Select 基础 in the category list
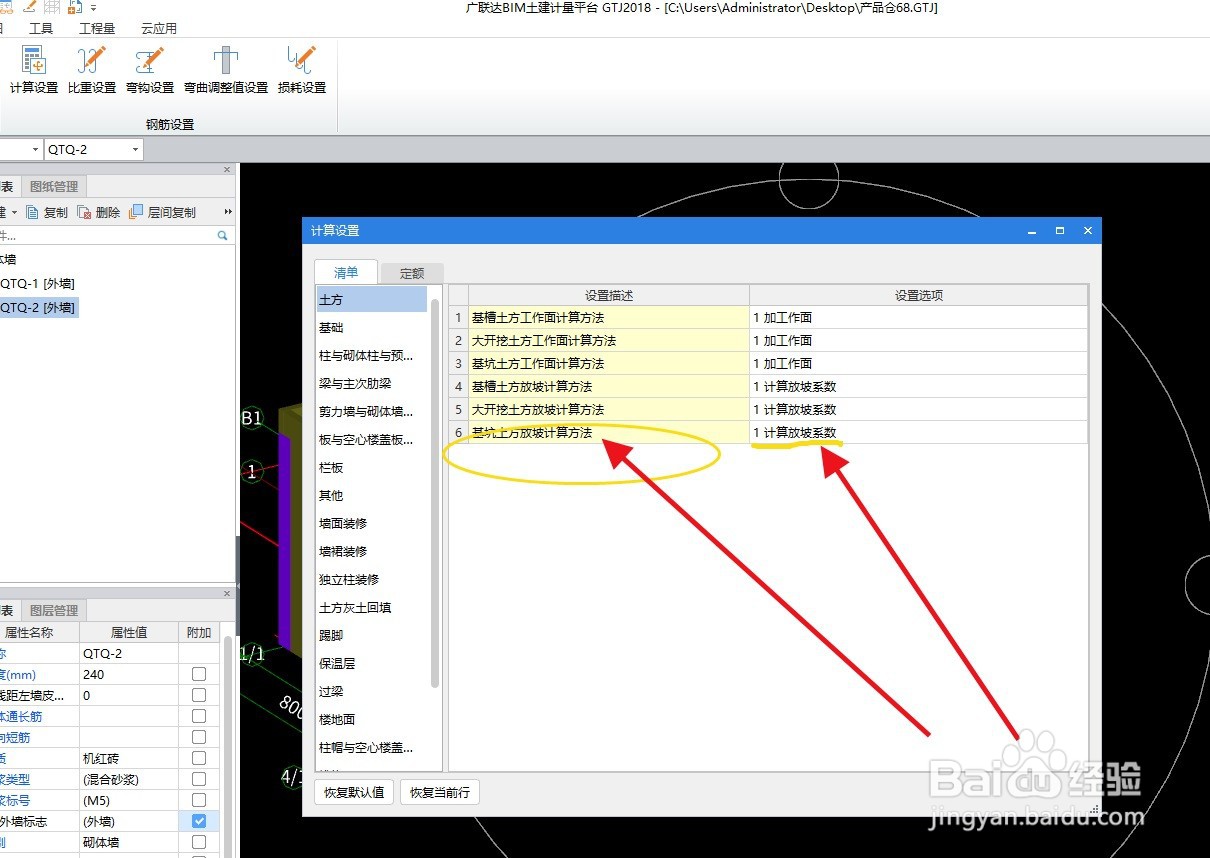Screen dimensions: 1210x858 (x=330, y=327)
